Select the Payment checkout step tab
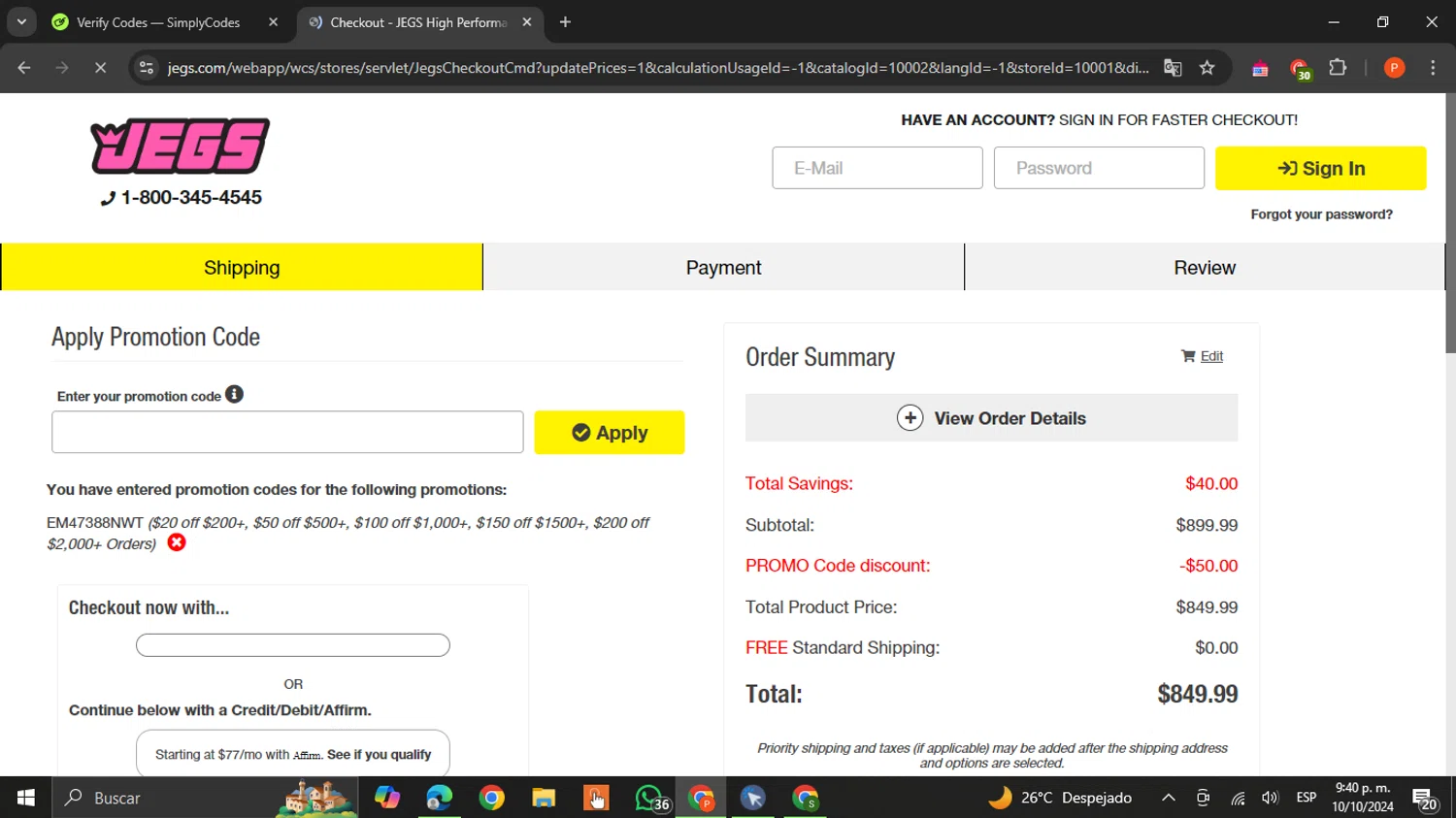The width and height of the screenshot is (1456, 818). (723, 267)
